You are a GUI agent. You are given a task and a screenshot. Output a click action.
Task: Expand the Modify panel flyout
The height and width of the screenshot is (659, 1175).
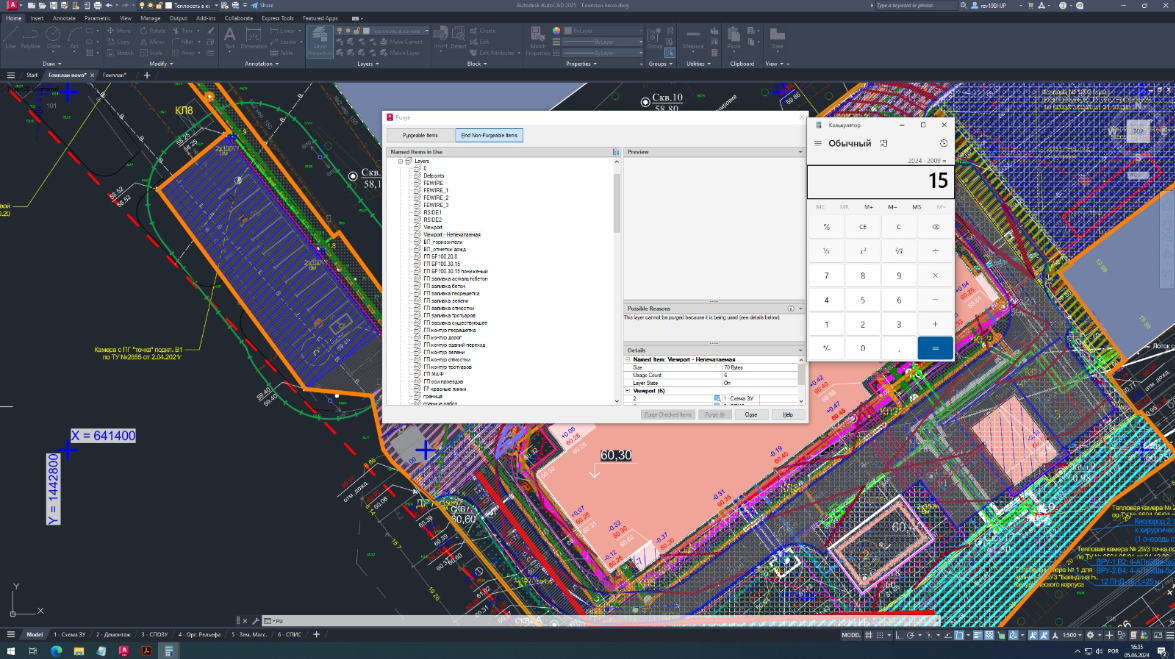click(161, 64)
